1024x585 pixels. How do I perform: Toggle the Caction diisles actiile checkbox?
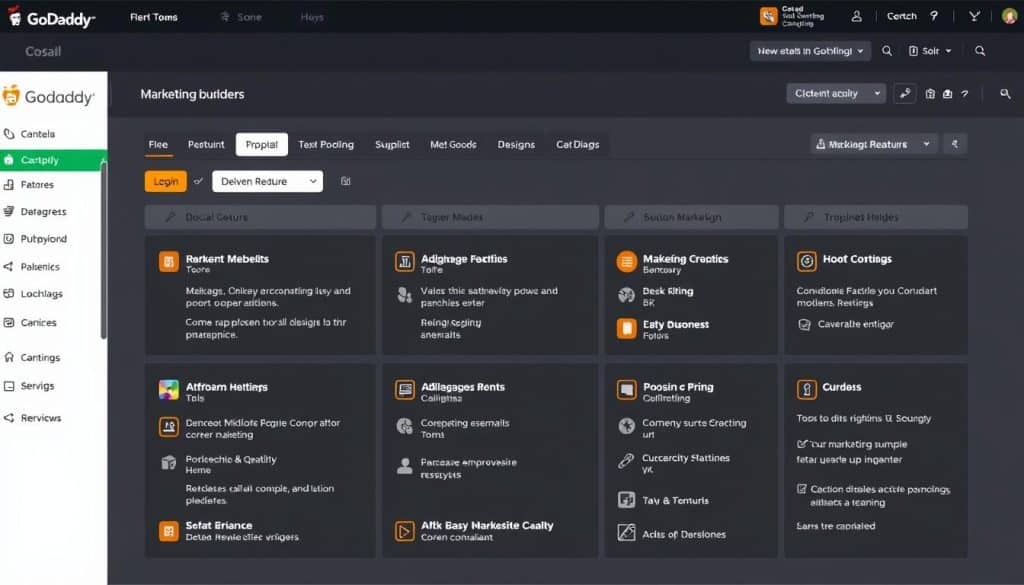[802, 488]
